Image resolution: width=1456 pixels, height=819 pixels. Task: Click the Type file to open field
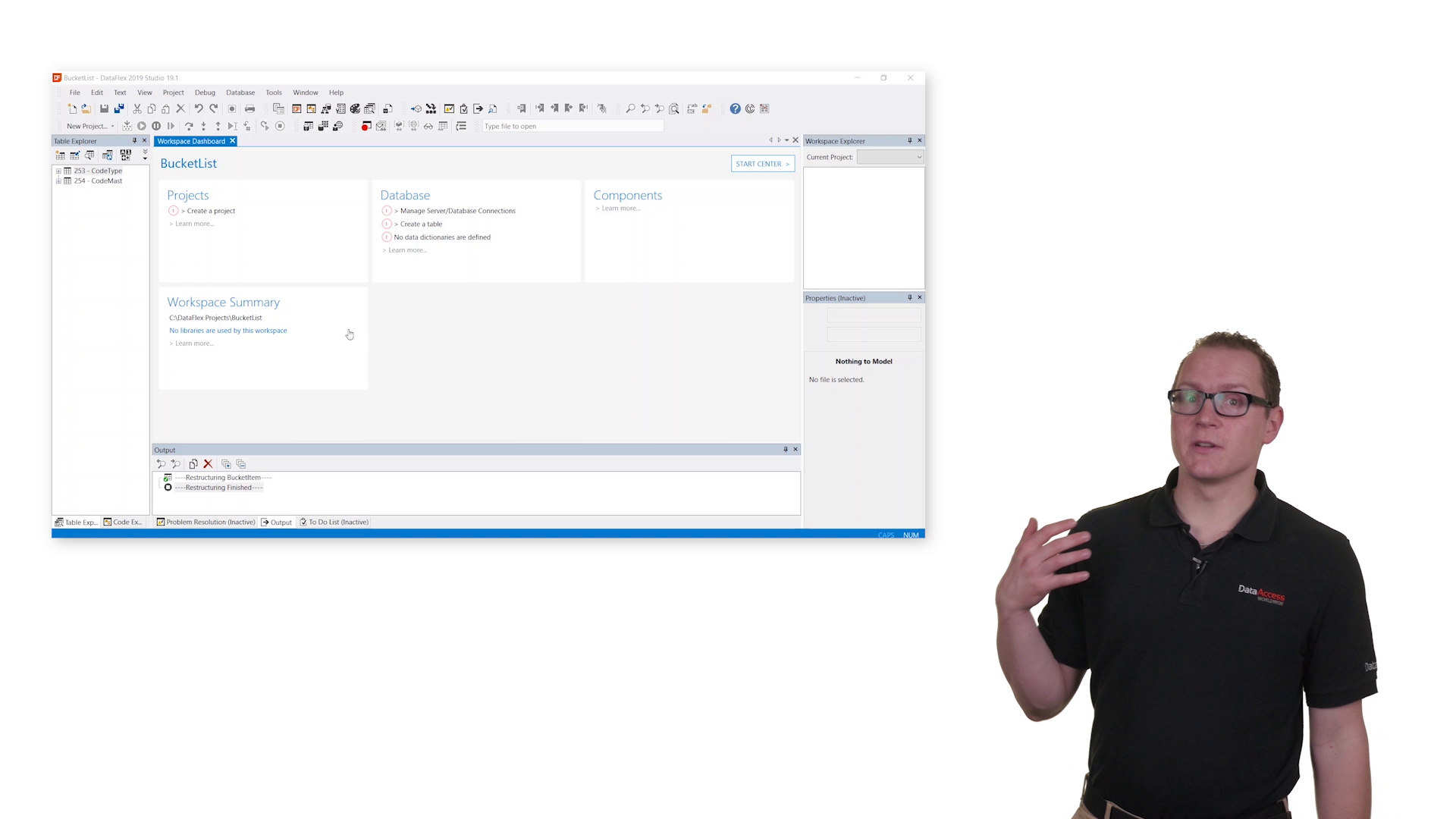point(573,126)
